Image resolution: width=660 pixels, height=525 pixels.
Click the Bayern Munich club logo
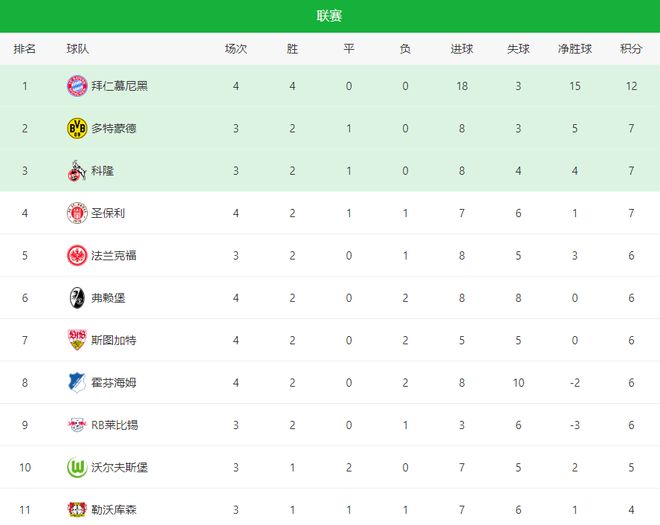click(77, 86)
